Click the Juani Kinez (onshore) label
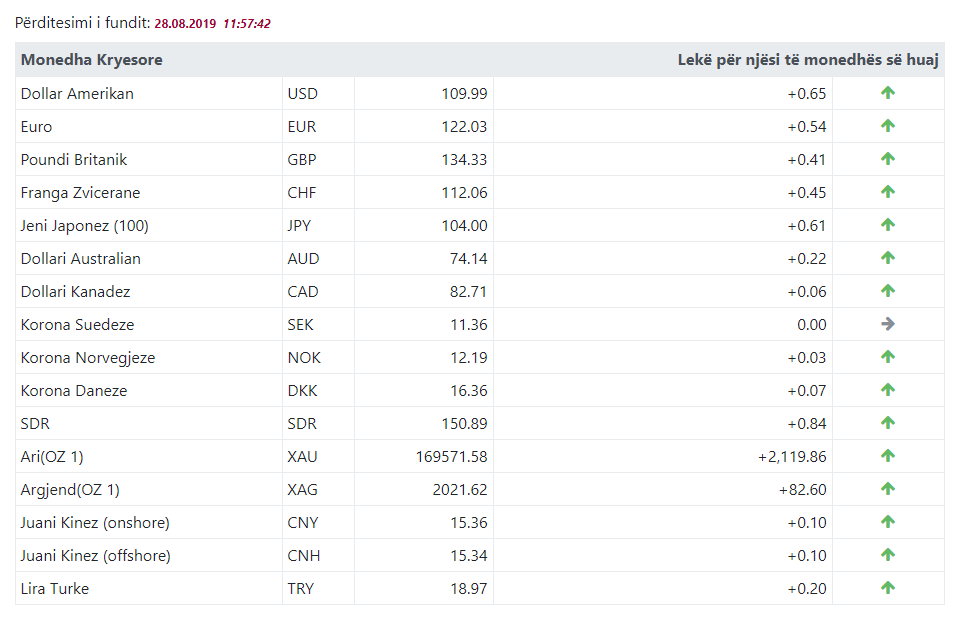970x625 pixels. pyautogui.click(x=95, y=523)
